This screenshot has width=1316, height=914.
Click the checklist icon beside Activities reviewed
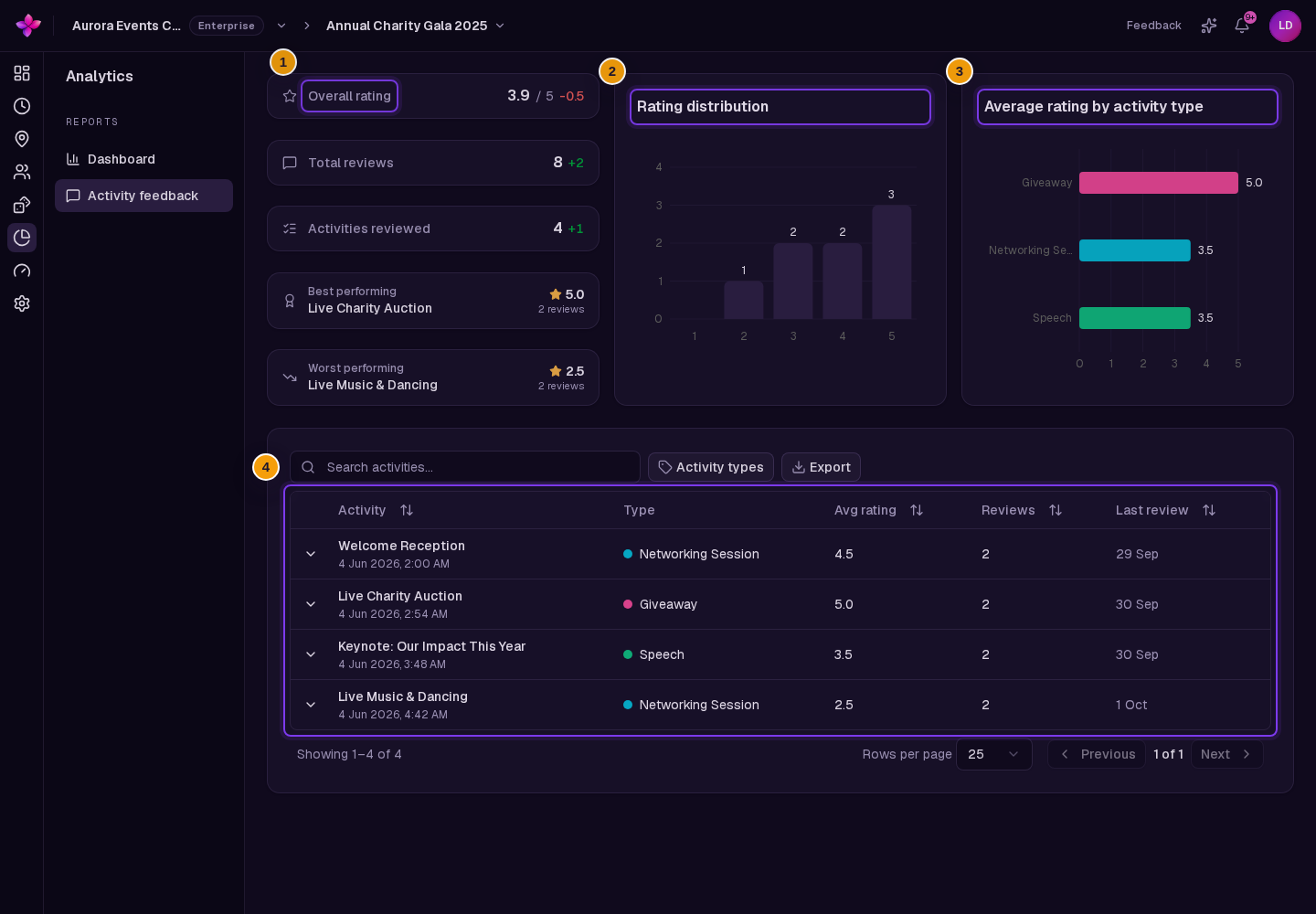[290, 228]
